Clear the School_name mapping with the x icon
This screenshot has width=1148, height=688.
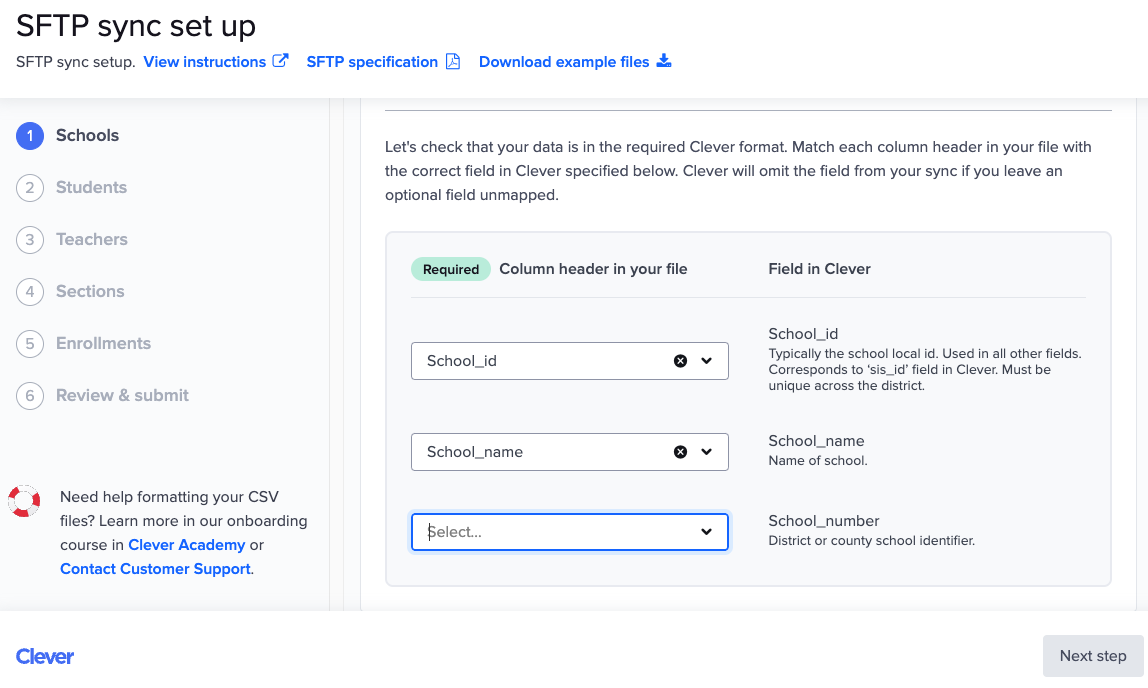pos(680,452)
